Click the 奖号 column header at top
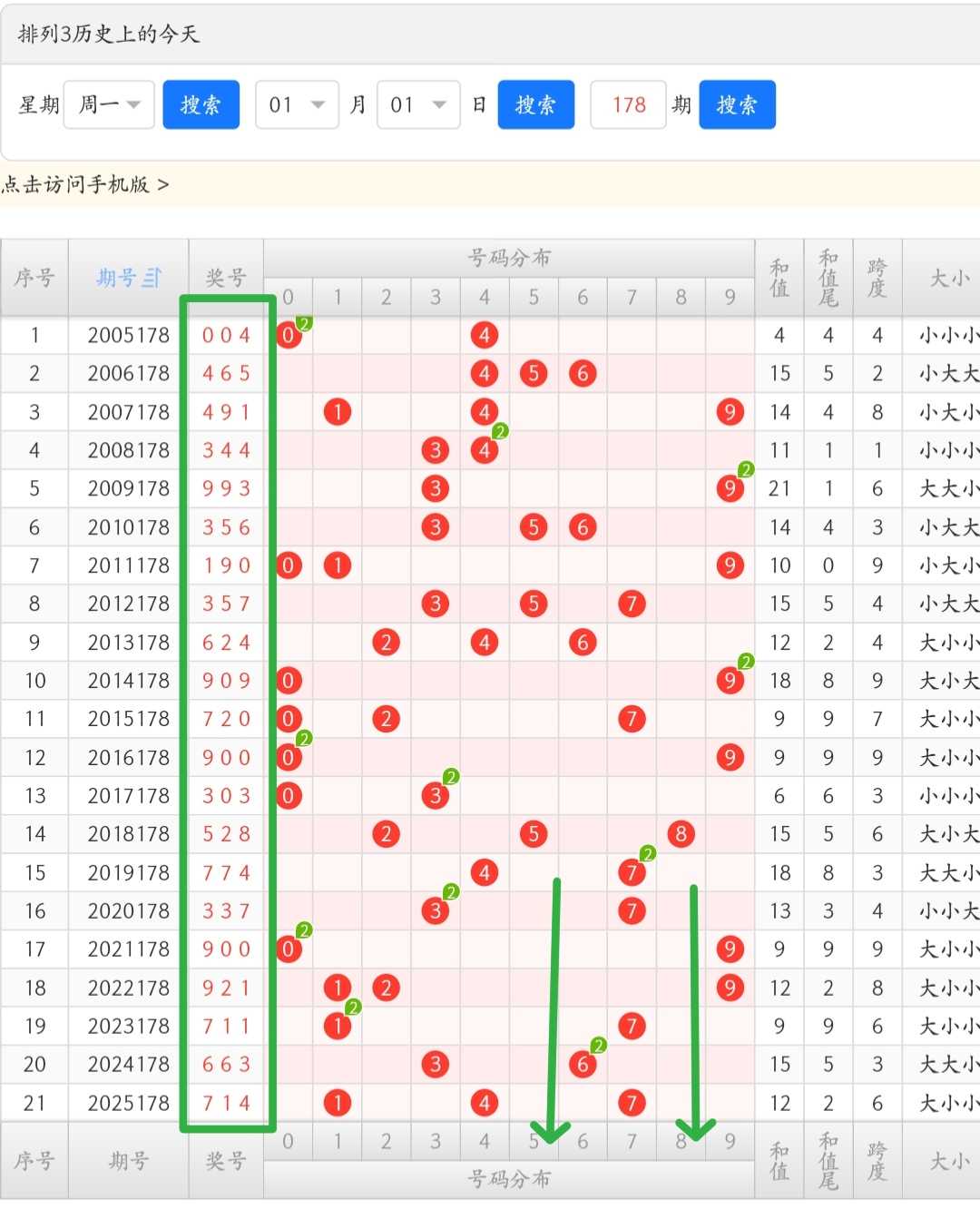980x1209 pixels. 226,278
